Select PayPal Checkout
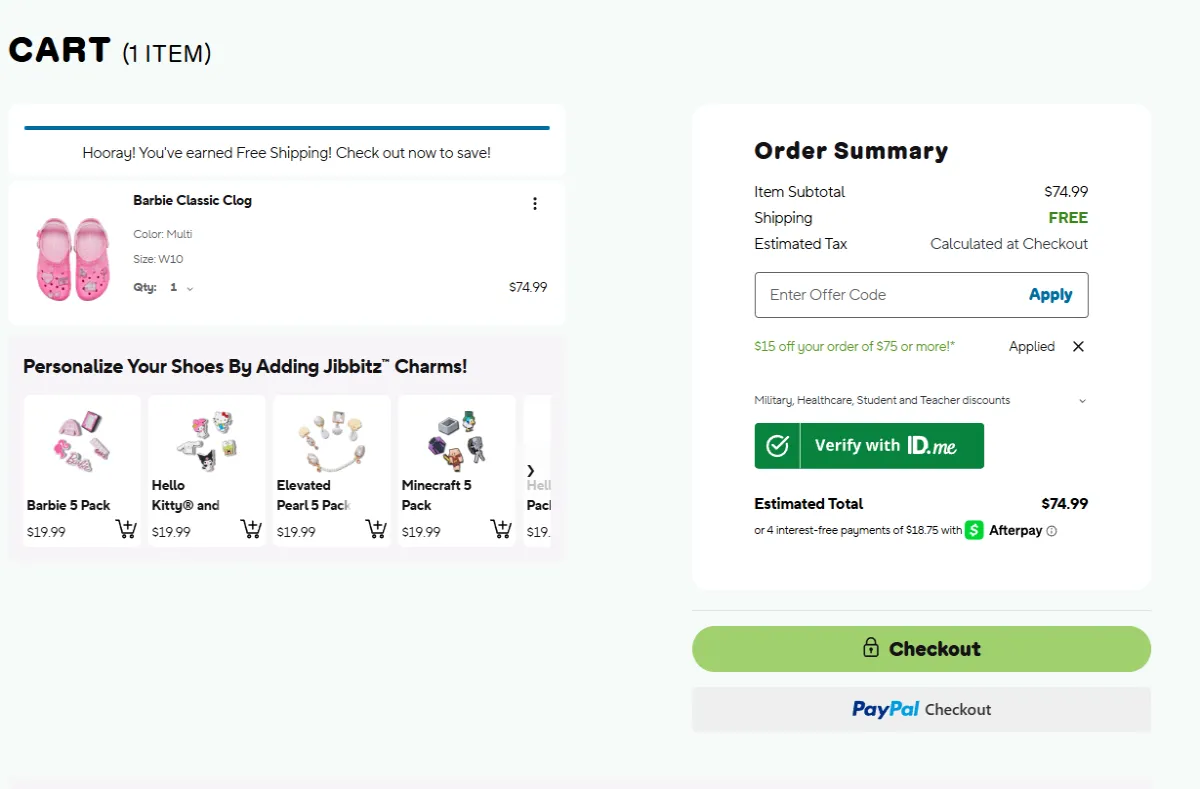Image resolution: width=1200 pixels, height=789 pixels. point(921,709)
